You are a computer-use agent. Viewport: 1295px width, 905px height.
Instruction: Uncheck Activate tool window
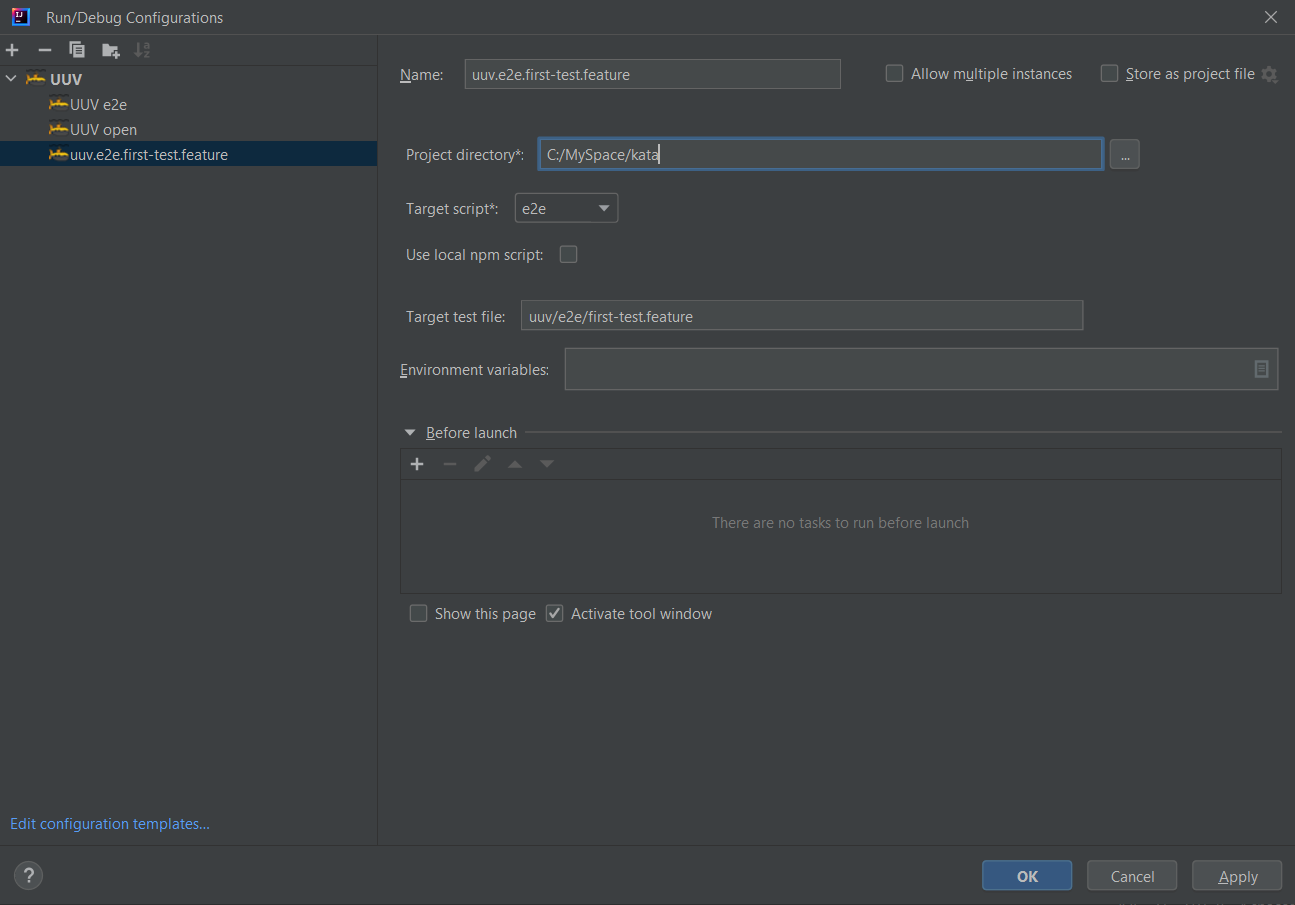(x=555, y=613)
